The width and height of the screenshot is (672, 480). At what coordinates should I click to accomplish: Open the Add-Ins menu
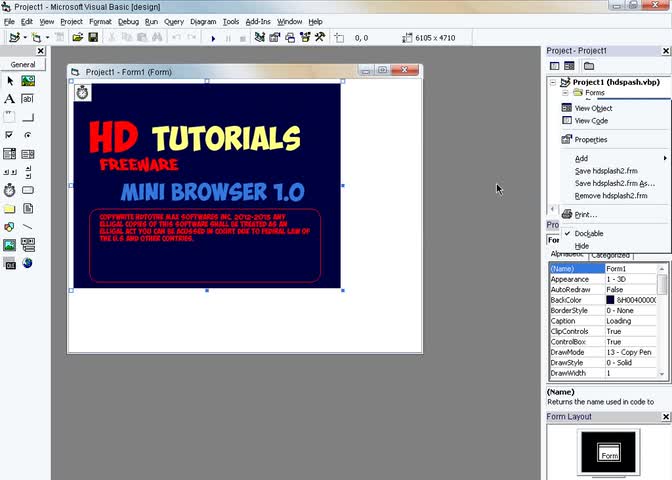(258, 22)
